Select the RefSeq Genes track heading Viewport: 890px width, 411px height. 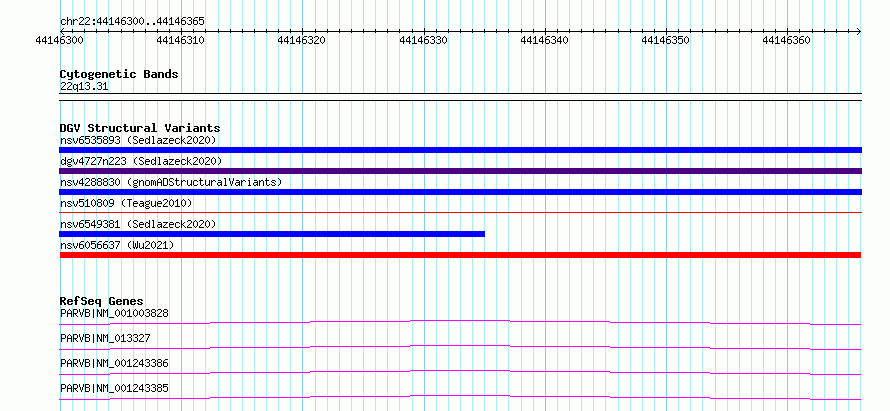(102, 301)
